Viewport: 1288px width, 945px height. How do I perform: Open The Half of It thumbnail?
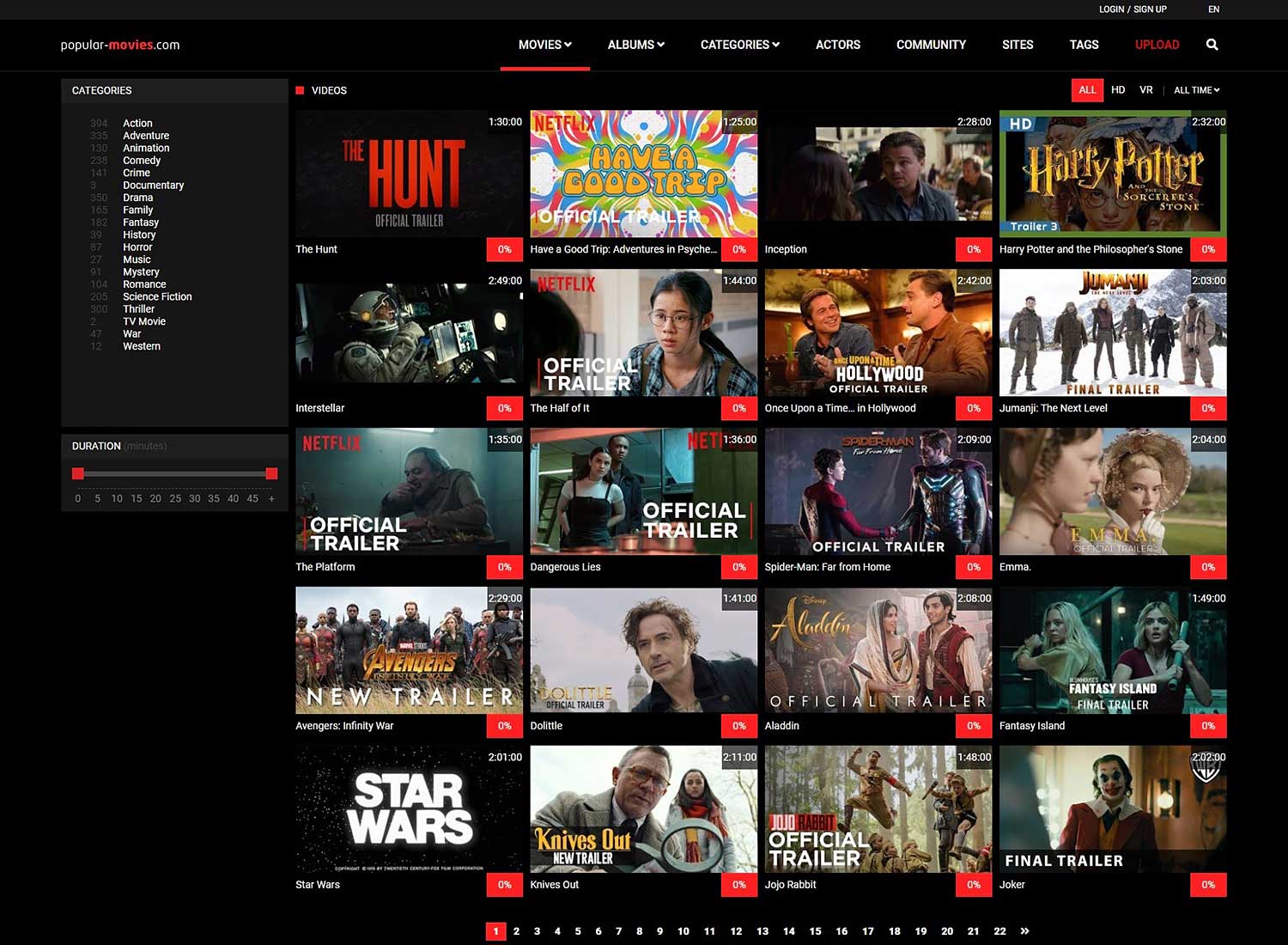point(643,332)
